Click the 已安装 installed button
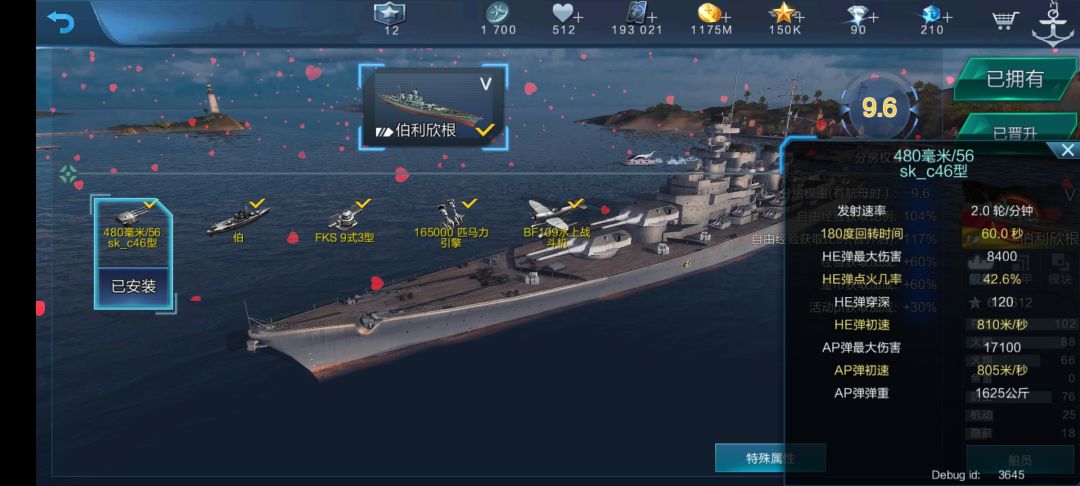The height and width of the screenshot is (486, 1080). 133,286
